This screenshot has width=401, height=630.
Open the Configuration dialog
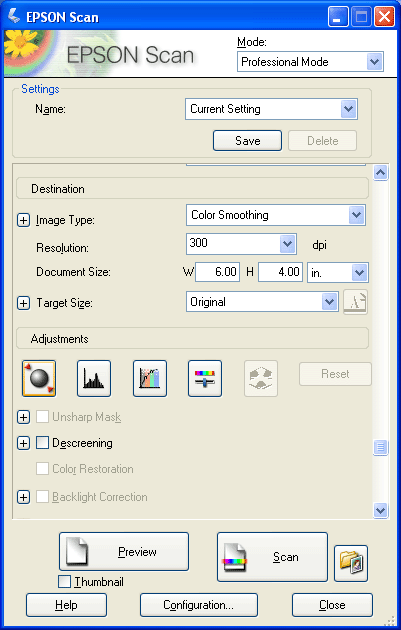198,605
